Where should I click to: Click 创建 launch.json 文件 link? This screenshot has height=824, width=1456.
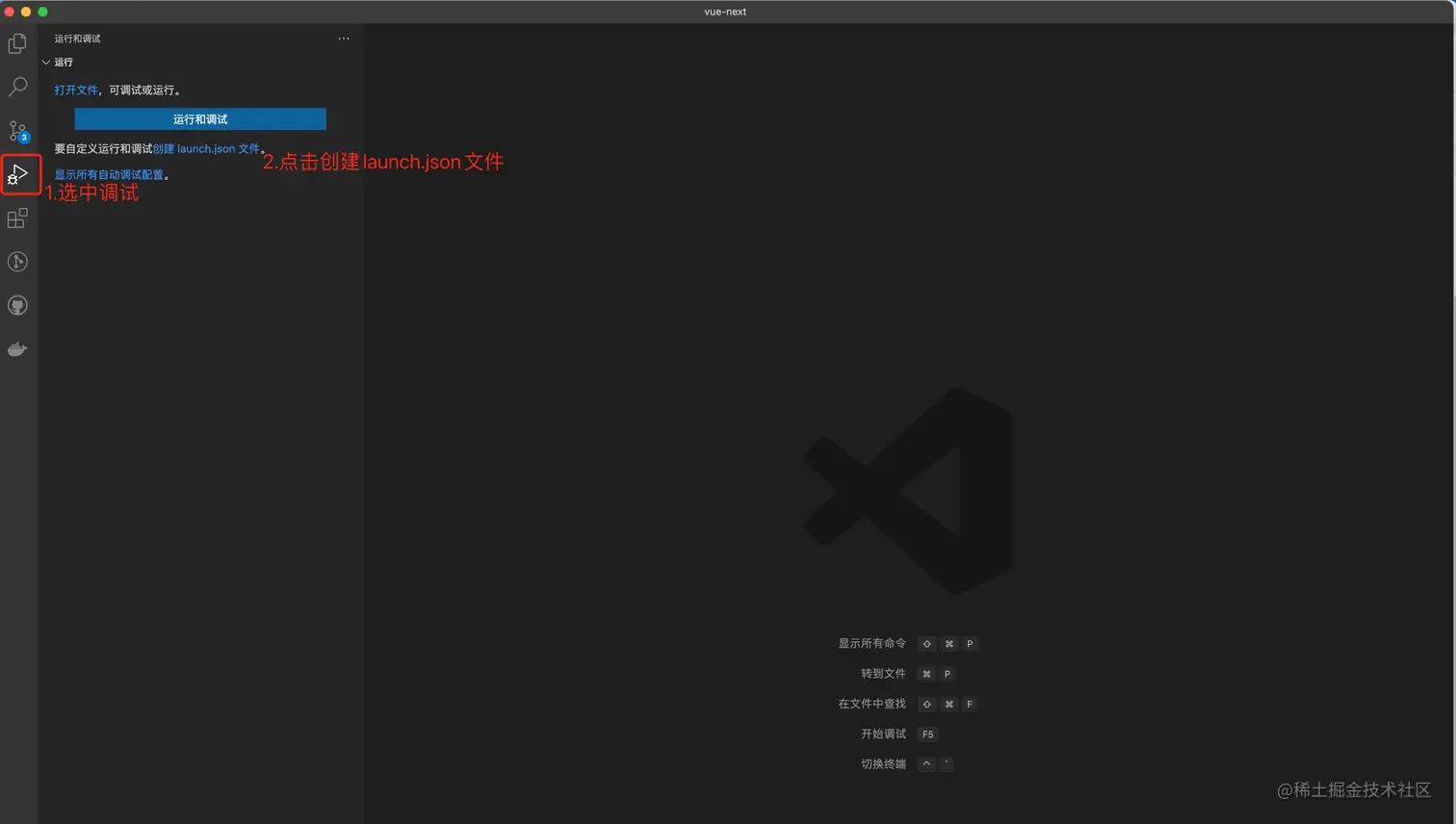tap(206, 149)
